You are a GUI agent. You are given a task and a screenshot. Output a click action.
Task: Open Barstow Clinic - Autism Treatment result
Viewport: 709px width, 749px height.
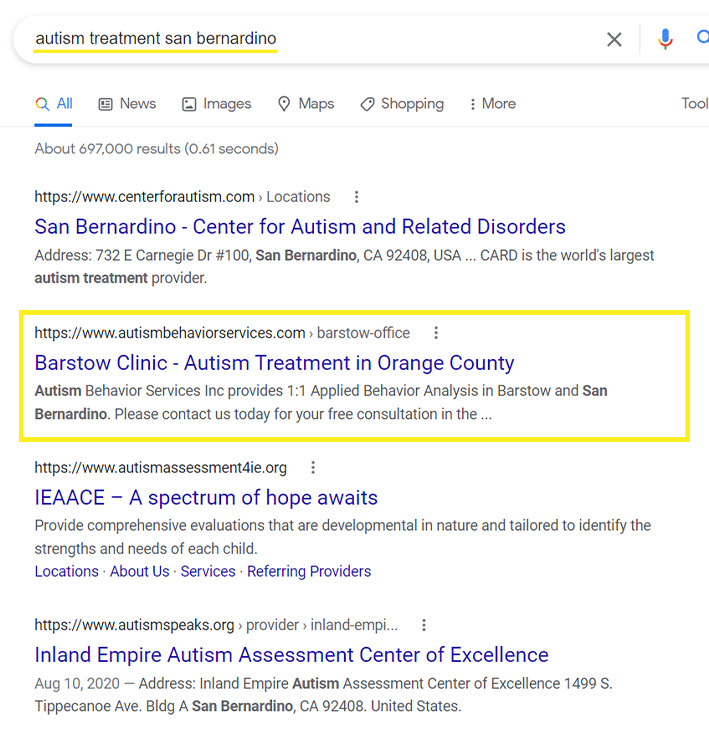tap(274, 363)
